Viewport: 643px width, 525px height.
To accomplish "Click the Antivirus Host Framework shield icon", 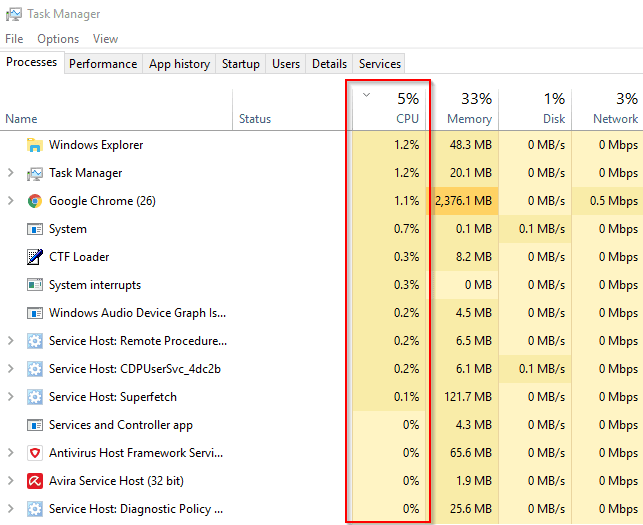I will pyautogui.click(x=35, y=453).
